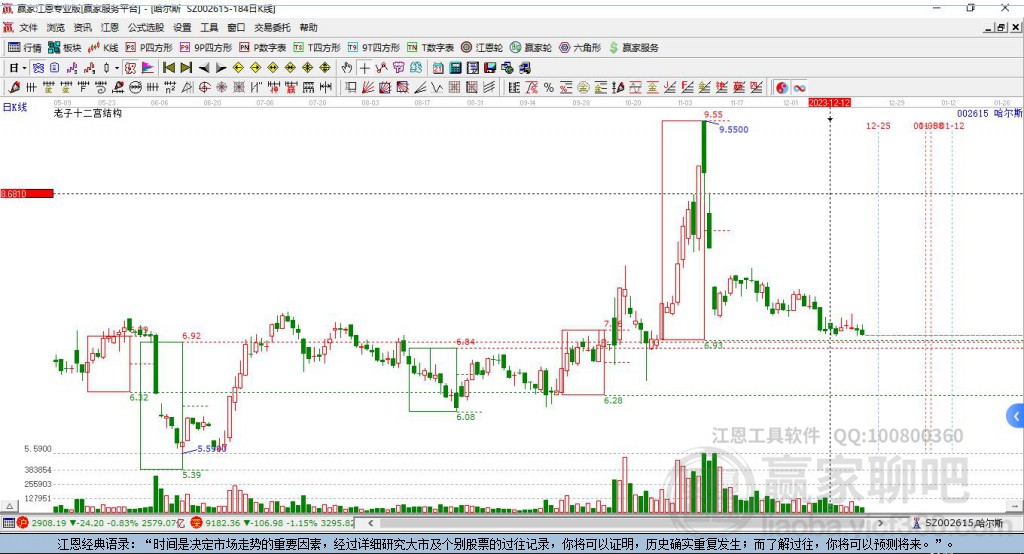Screen dimensions: 1024x554
Task: Launch the 江恩轮 Gann wheel
Action: pyautogui.click(x=482, y=48)
